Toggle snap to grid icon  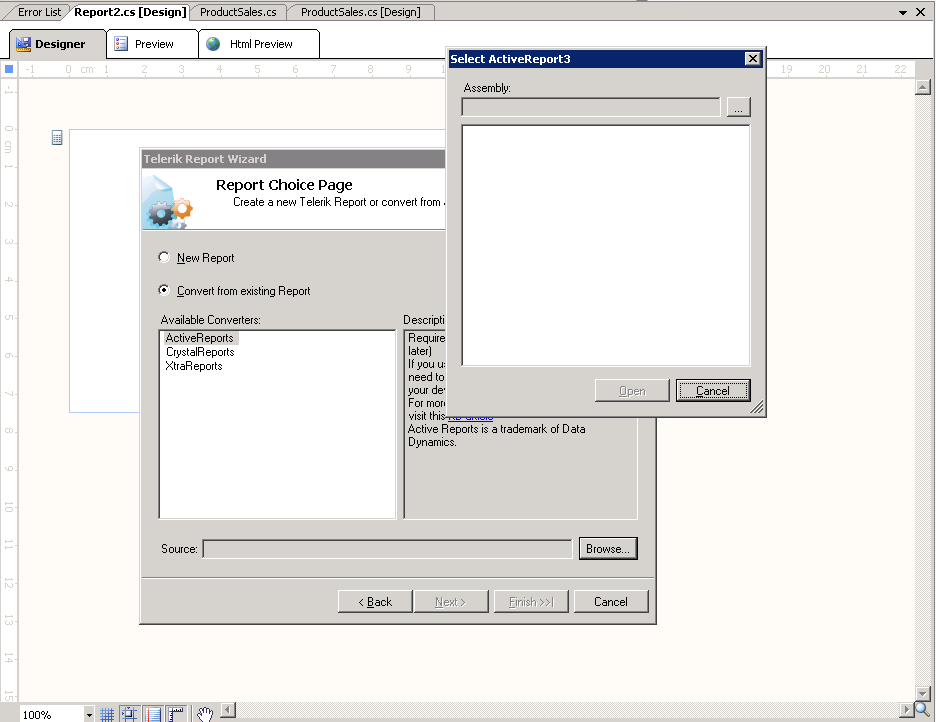point(129,714)
